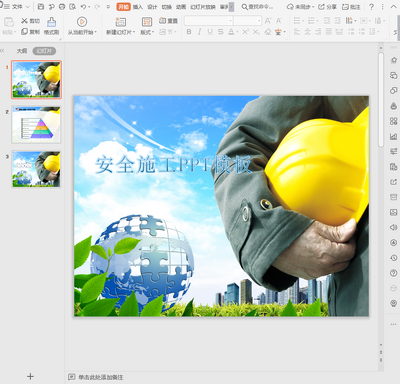Decrease indent level icon
Screen dimensions: 400x384
pyautogui.click(x=327, y=21)
